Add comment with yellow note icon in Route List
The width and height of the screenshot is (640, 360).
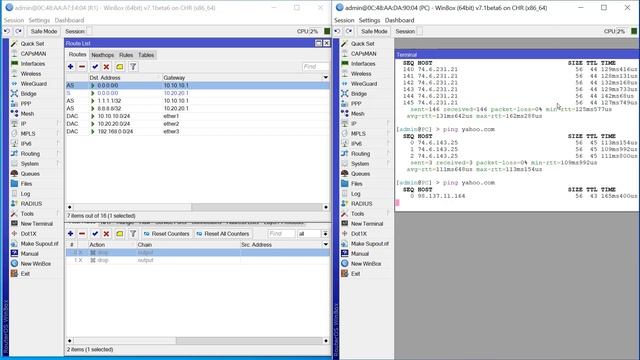click(120, 67)
